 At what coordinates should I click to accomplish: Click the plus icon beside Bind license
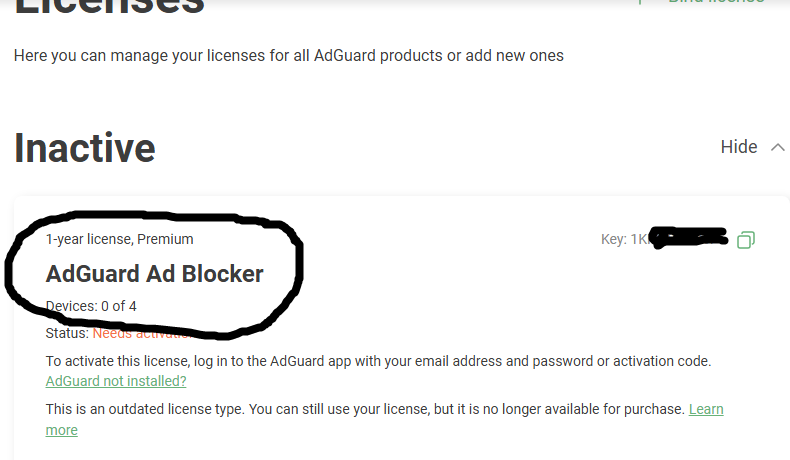click(x=640, y=2)
